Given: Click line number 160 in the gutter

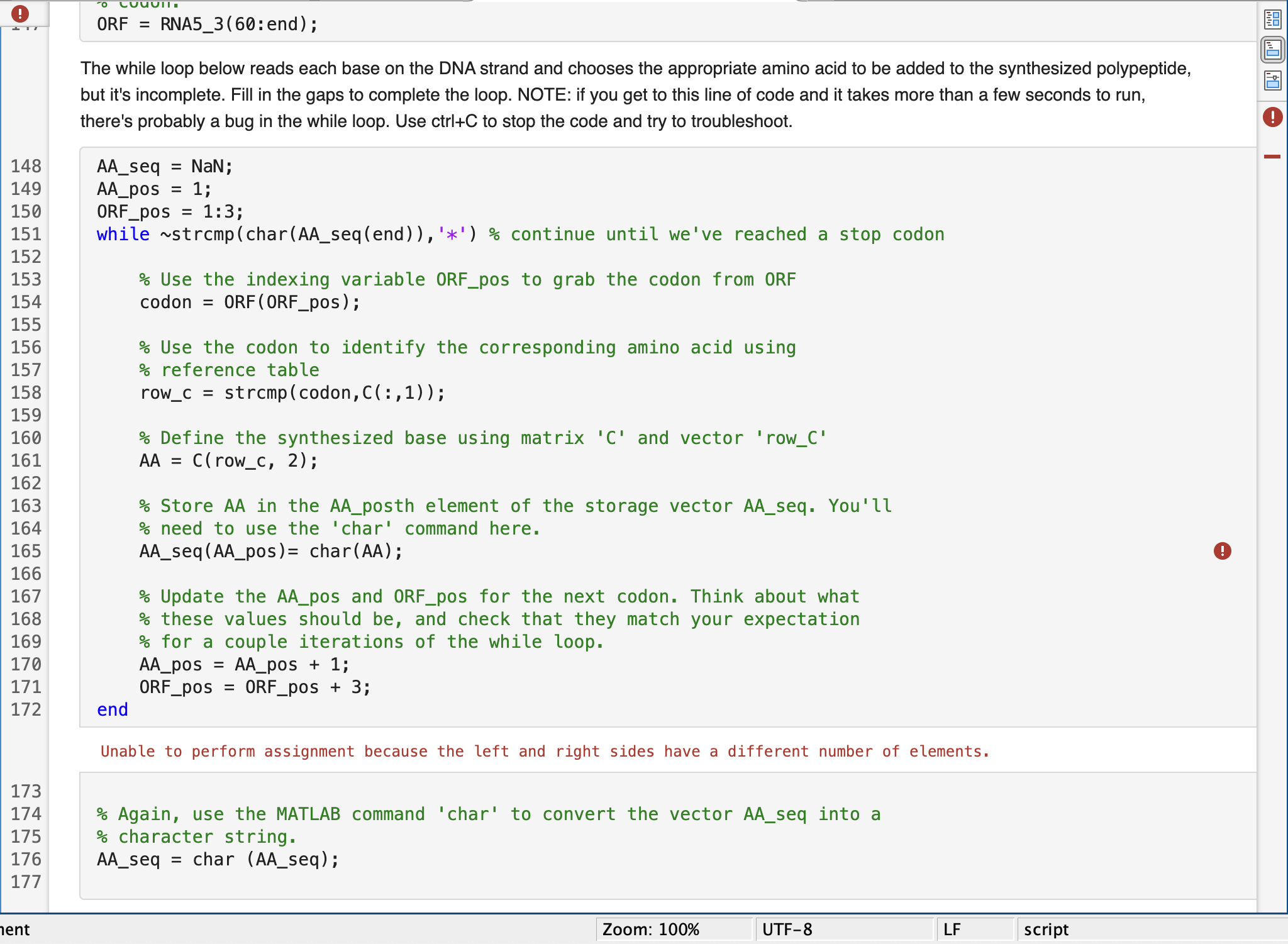Looking at the screenshot, I should tap(26, 438).
